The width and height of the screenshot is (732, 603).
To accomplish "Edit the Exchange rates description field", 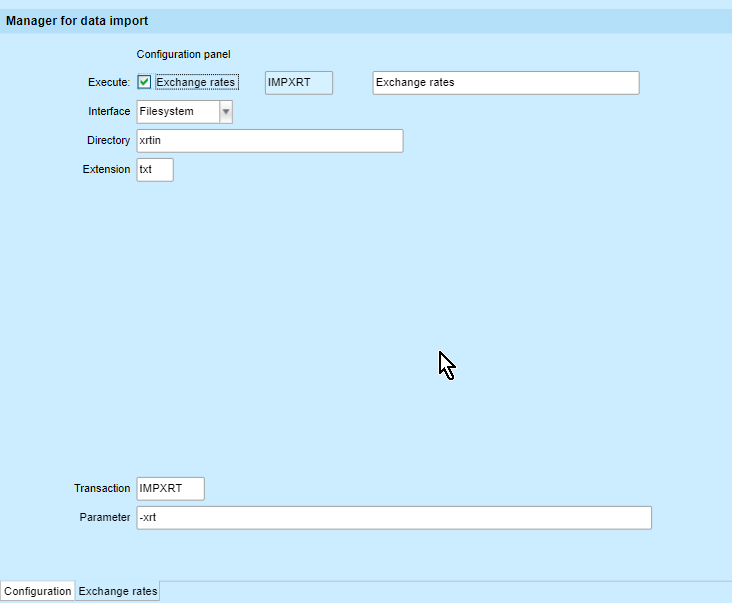I will (506, 83).
